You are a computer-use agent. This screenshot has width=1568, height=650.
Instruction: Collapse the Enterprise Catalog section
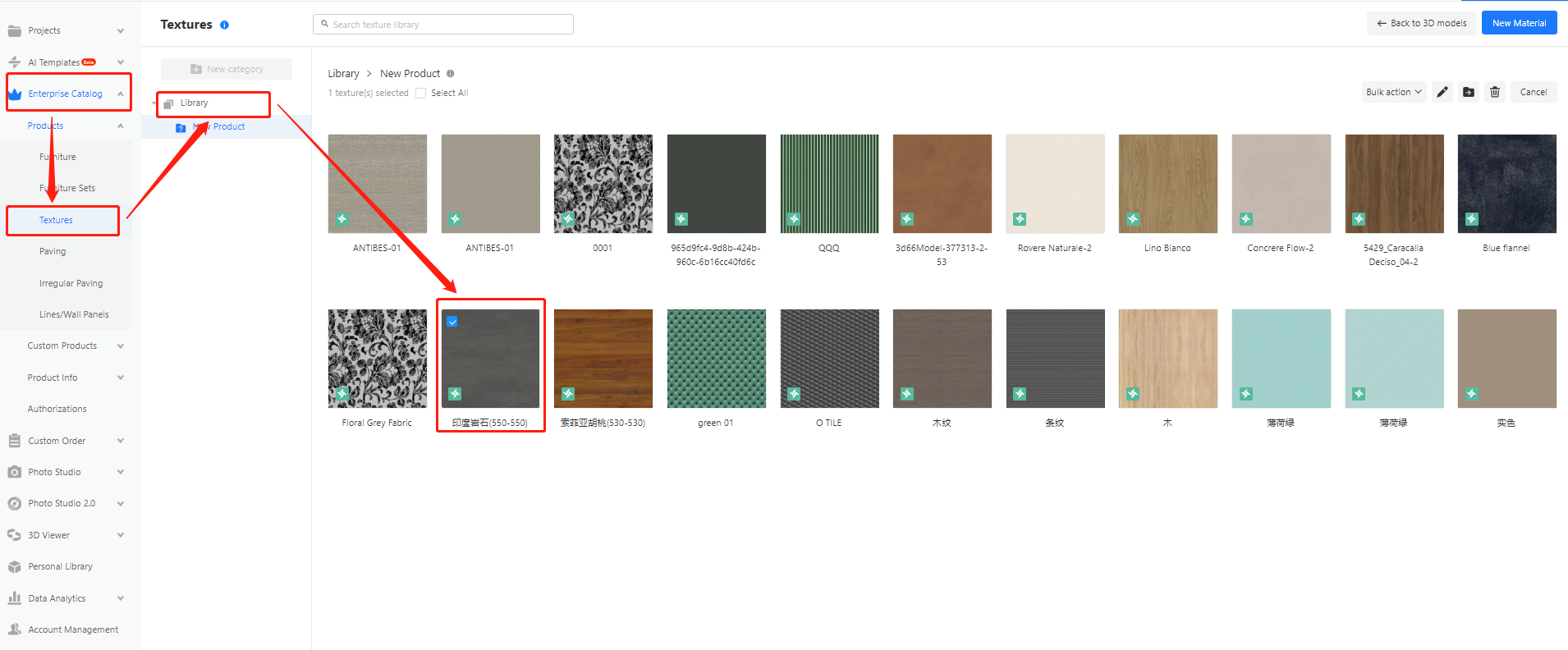coord(120,94)
